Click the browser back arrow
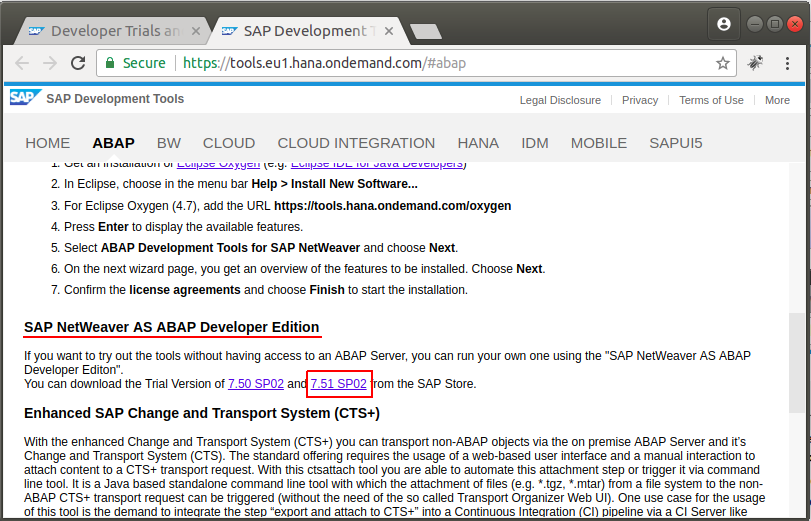The image size is (811, 521). tap(22, 63)
